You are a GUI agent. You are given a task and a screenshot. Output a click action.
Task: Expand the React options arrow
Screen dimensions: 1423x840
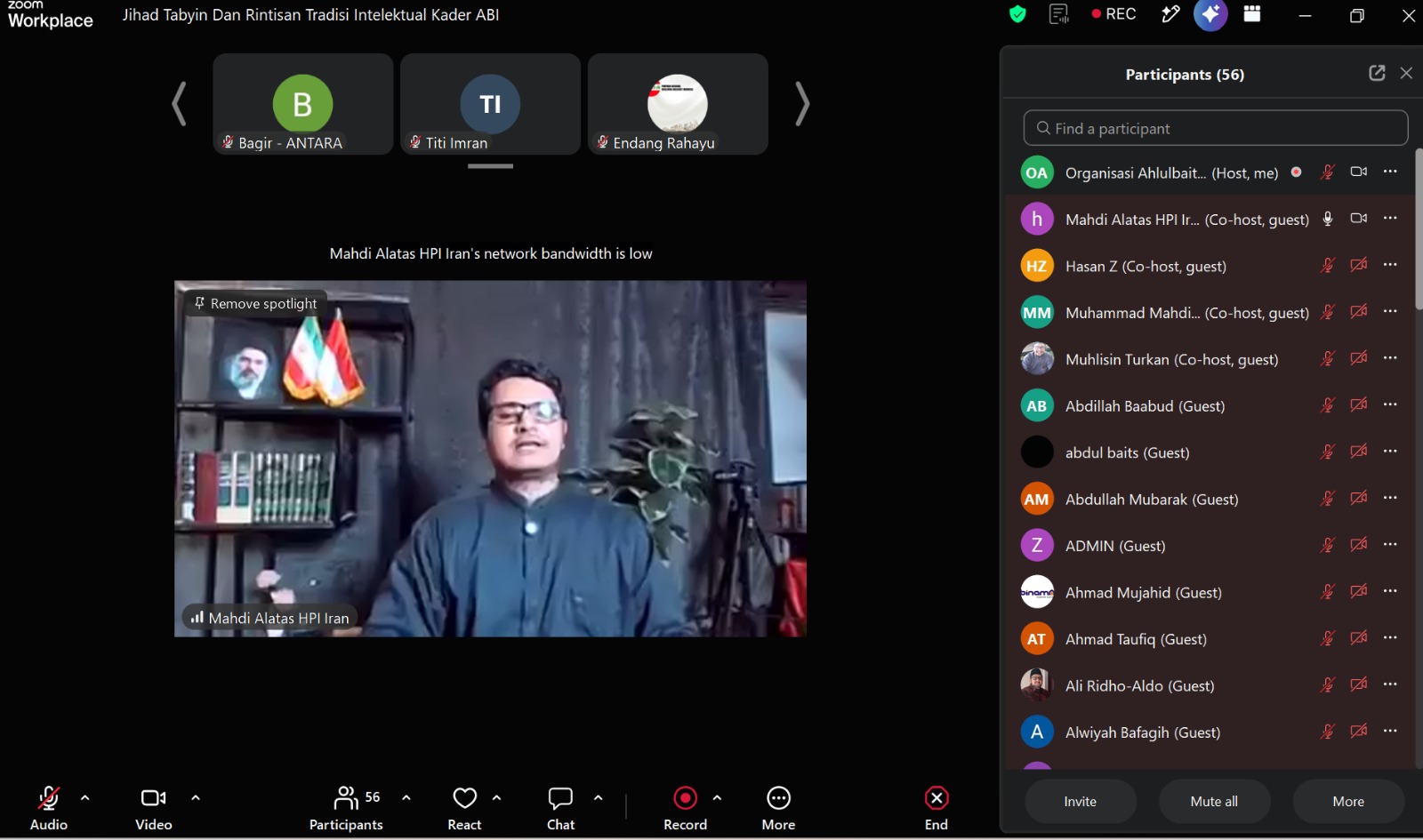[x=497, y=797]
